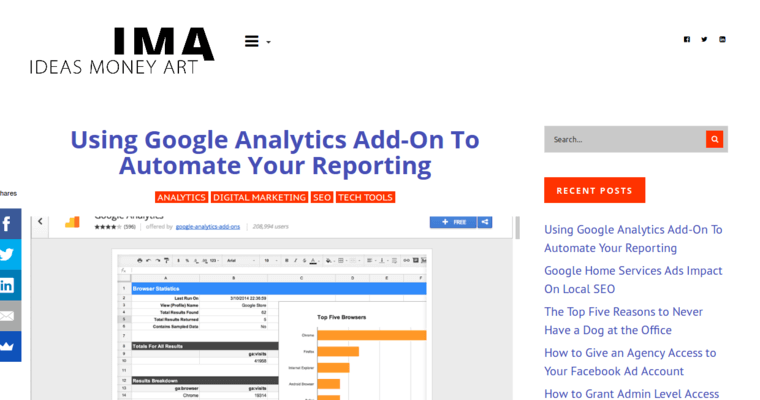Viewport: 760px width, 400px height.
Task: Click the orange search magnifier button
Action: pos(714,139)
